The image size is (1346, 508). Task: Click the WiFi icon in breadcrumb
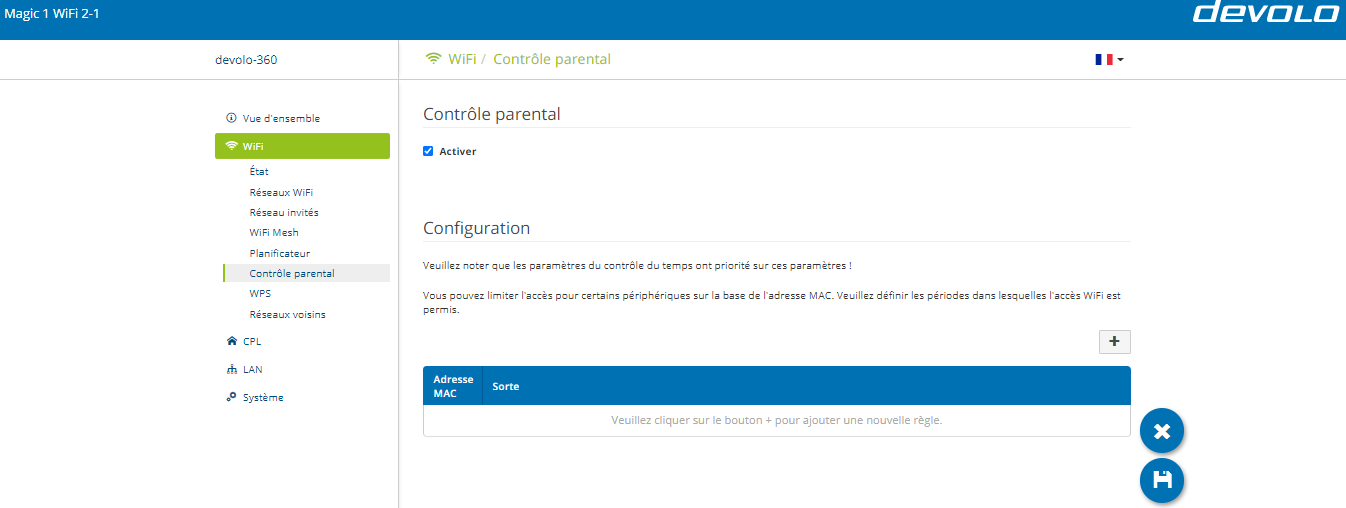coord(433,59)
